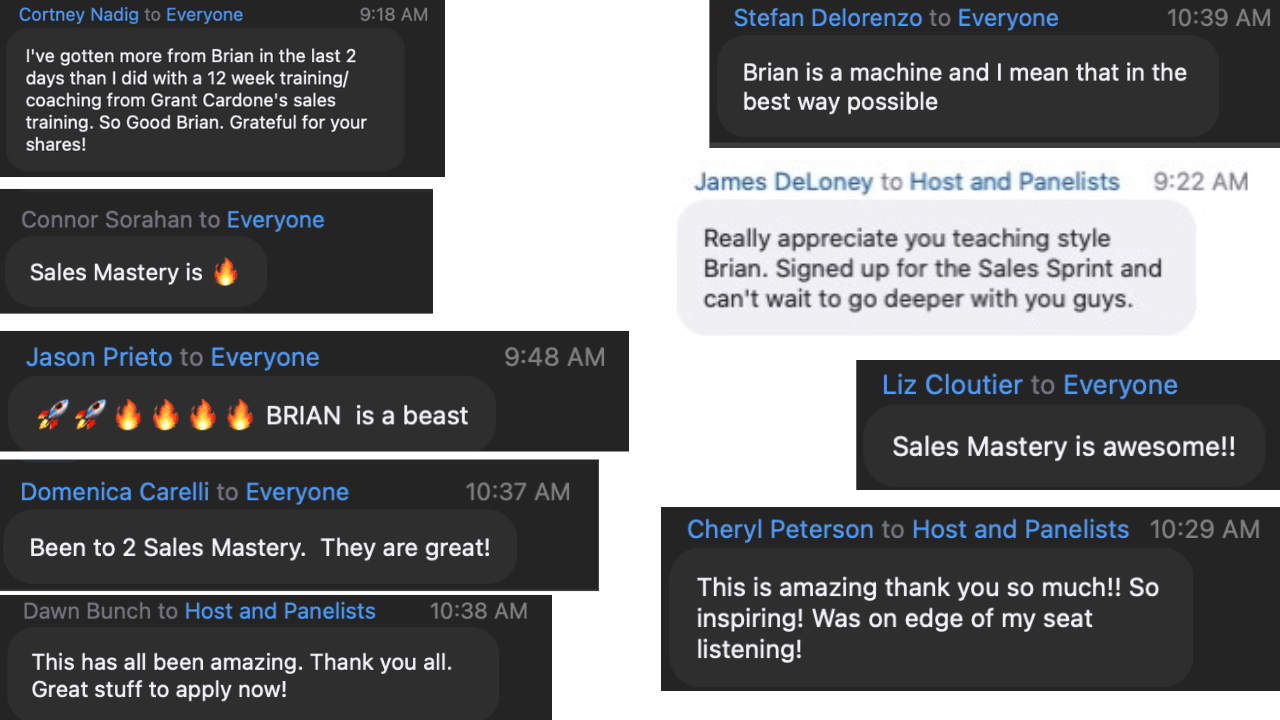Select the "Everyone" recipient next to Cortney Nadig
The height and width of the screenshot is (720, 1280).
click(x=204, y=15)
